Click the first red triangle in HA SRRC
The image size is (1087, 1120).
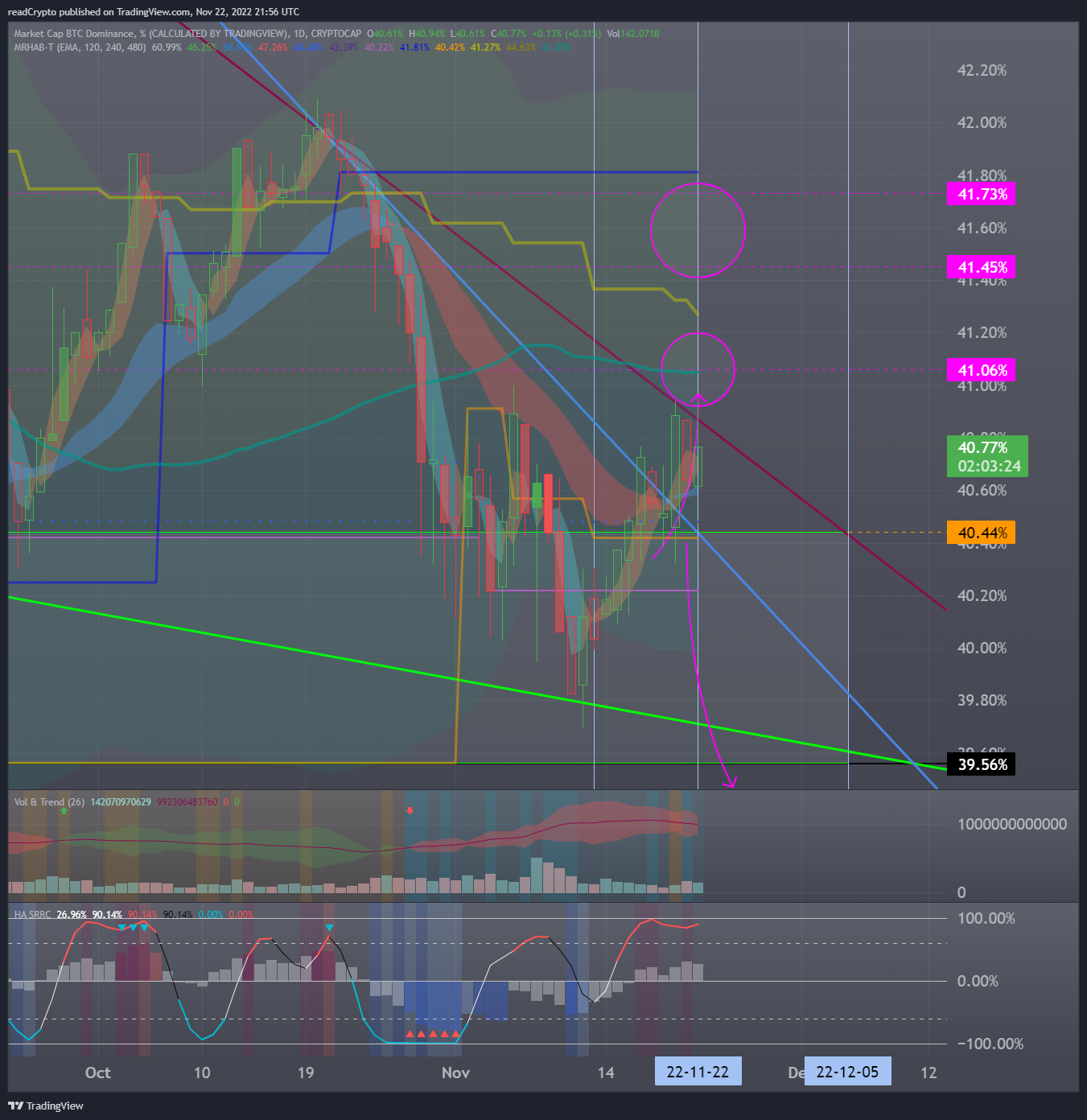point(410,1034)
